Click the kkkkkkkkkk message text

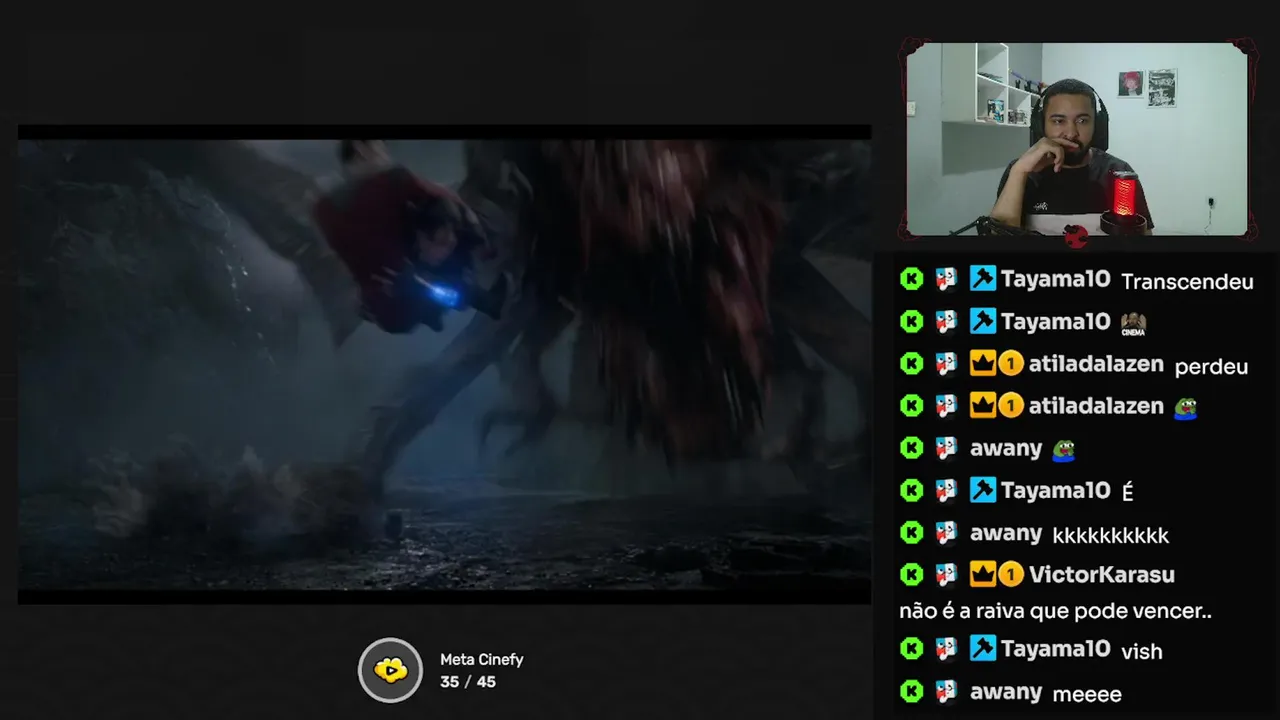[1111, 535]
